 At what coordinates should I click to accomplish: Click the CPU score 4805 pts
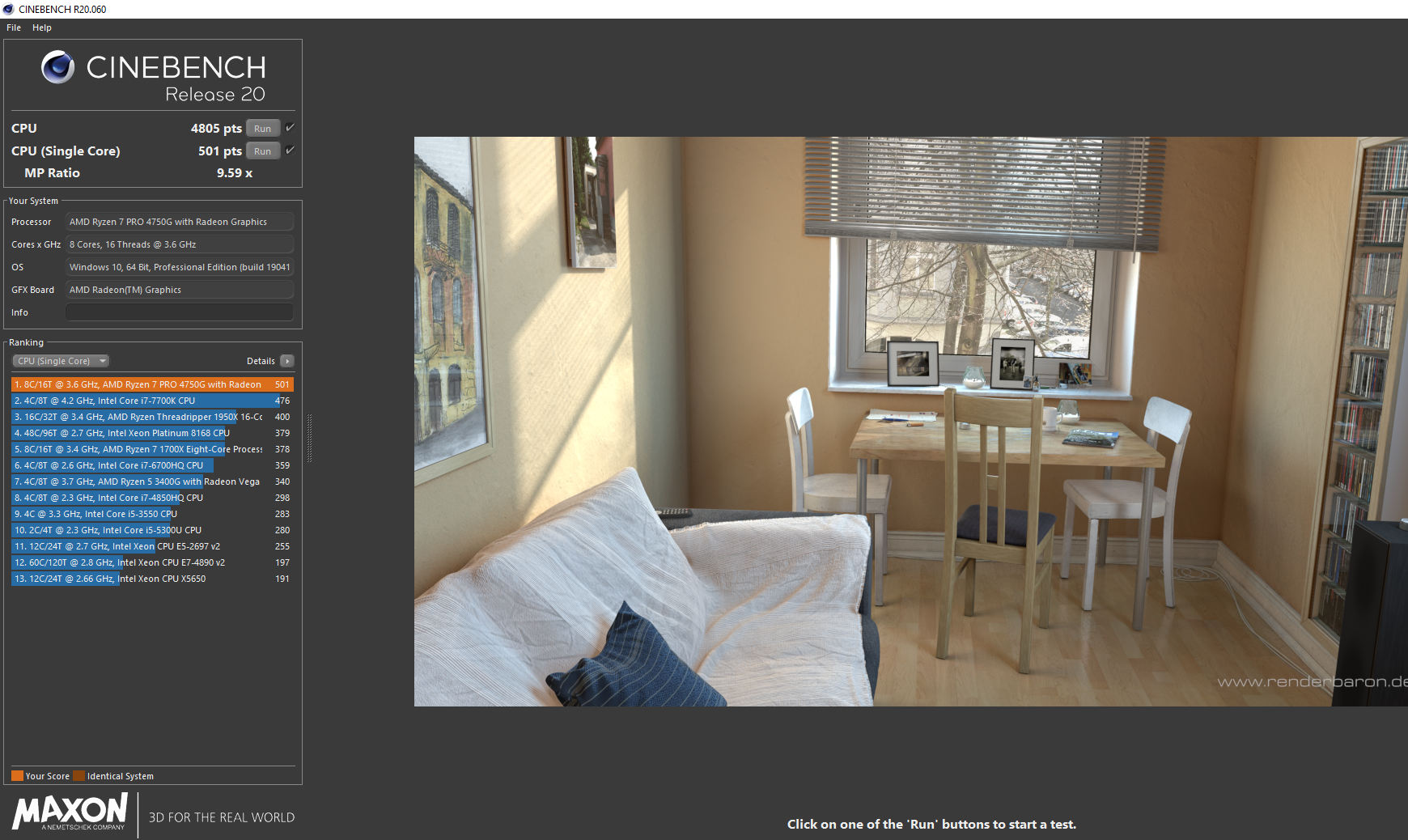(216, 129)
